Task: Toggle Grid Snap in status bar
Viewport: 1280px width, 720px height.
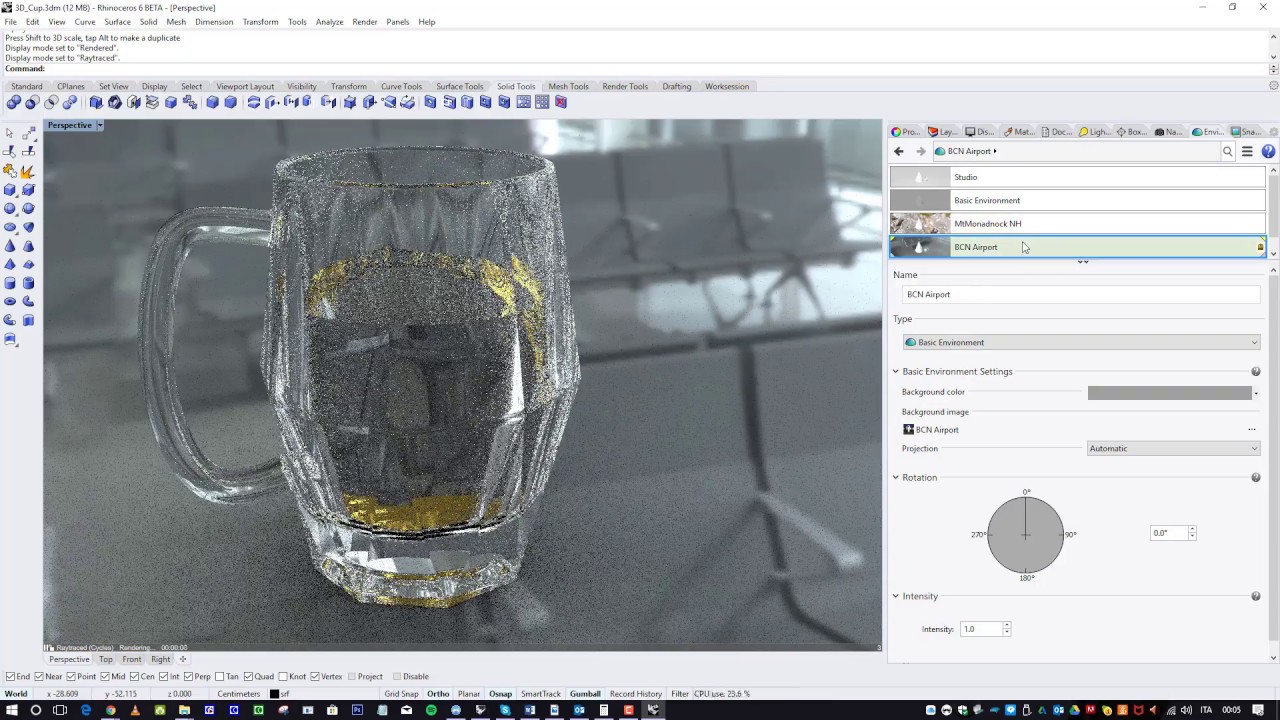Action: [x=401, y=694]
